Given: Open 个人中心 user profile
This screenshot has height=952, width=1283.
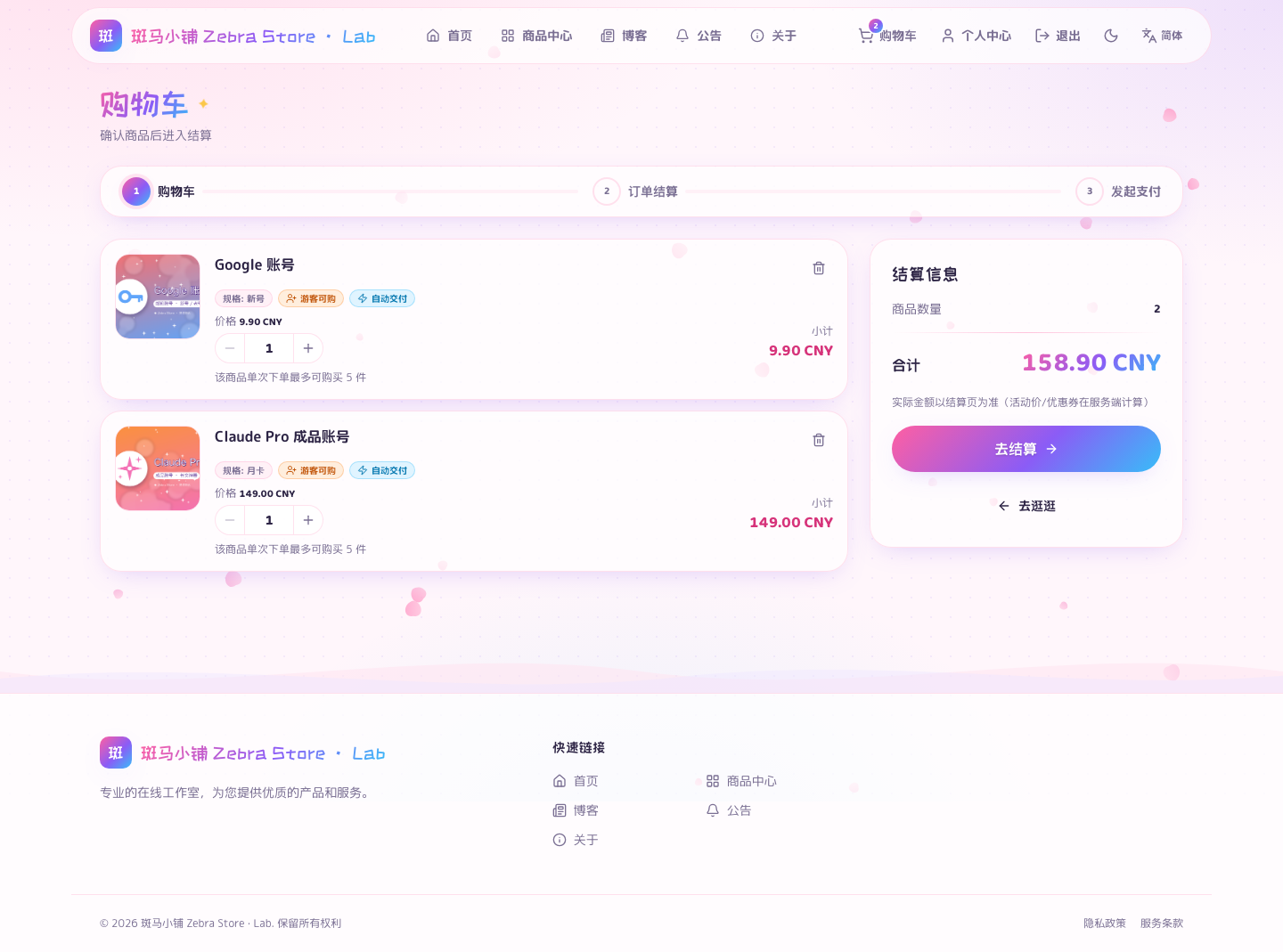Looking at the screenshot, I should 977,36.
